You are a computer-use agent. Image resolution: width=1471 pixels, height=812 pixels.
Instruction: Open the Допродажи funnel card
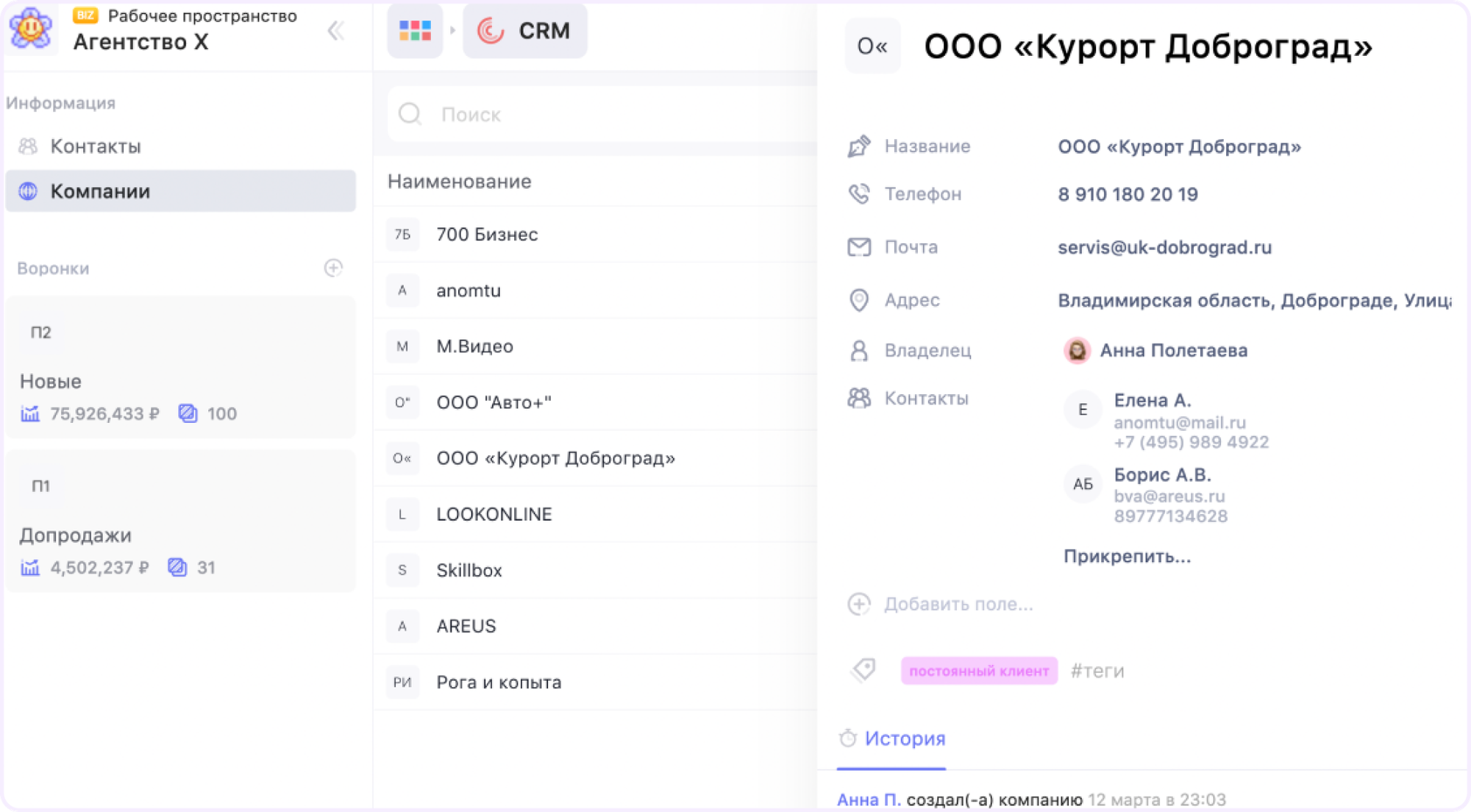point(180,521)
